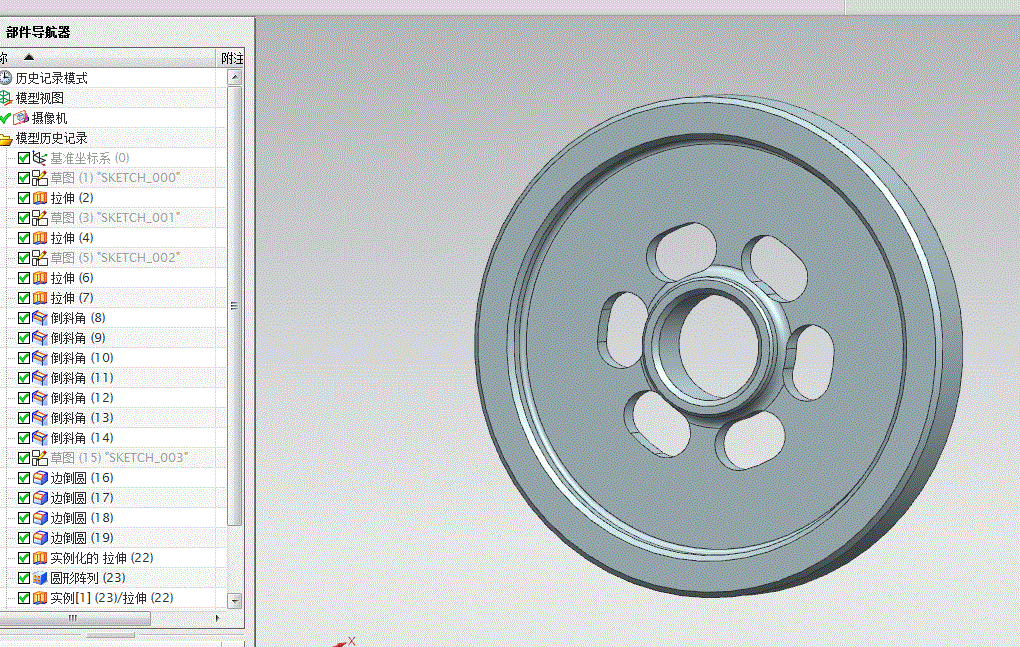
Task: Click the 基准坐标系 (0) datum icon
Action: tap(40, 158)
